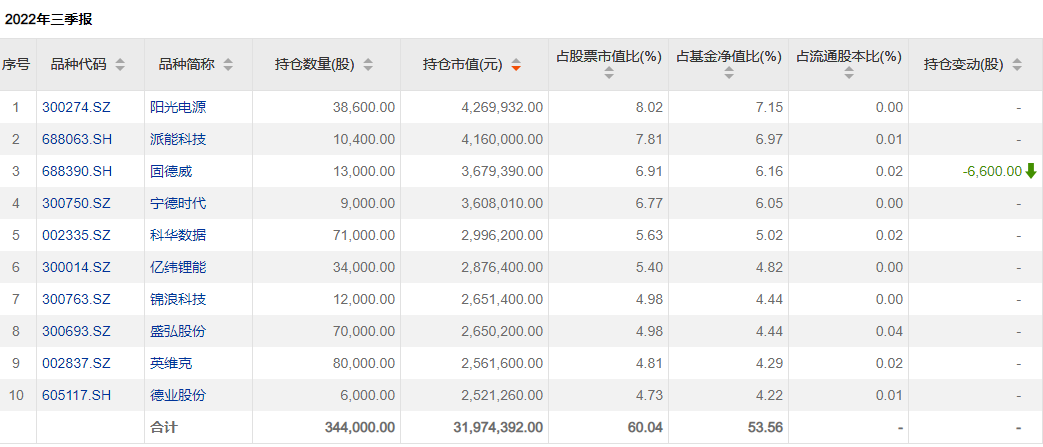This screenshot has width=1043, height=447.
Task: Open 科华数据 stock page
Action: point(178,235)
